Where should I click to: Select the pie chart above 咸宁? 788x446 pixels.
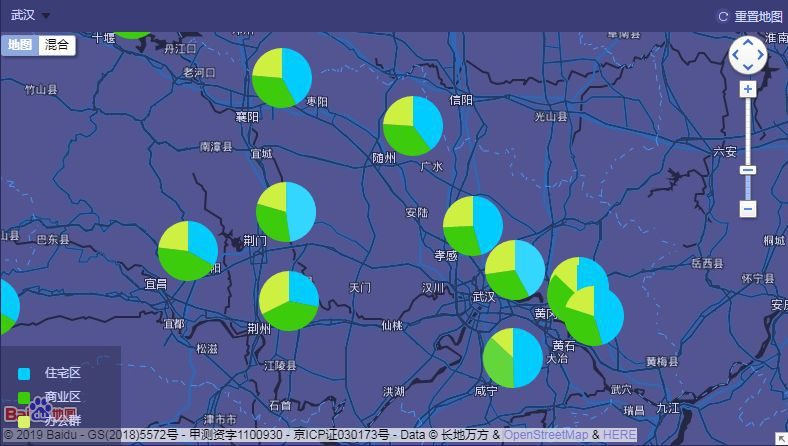point(513,358)
